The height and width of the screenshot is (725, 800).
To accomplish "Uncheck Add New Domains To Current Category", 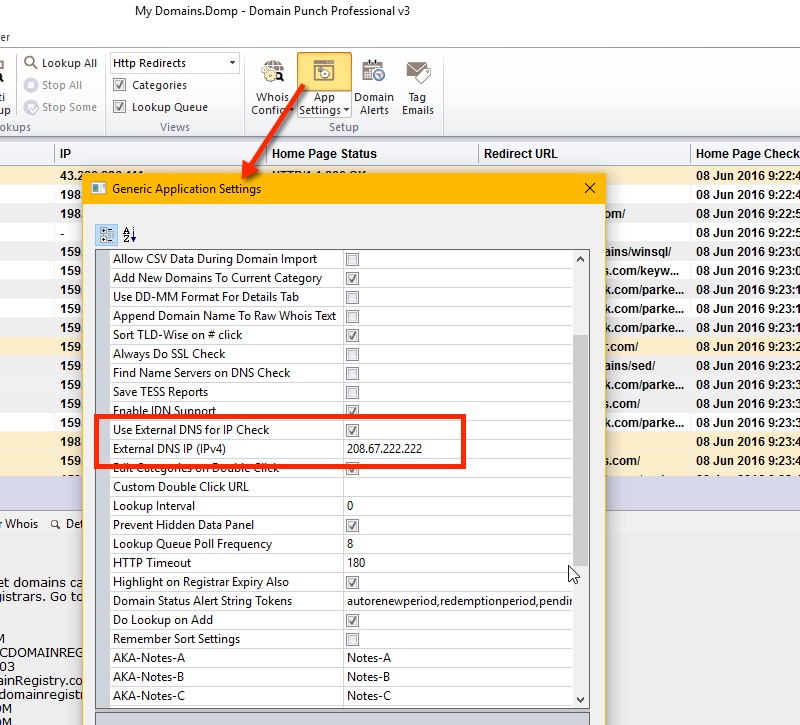I will (352, 279).
